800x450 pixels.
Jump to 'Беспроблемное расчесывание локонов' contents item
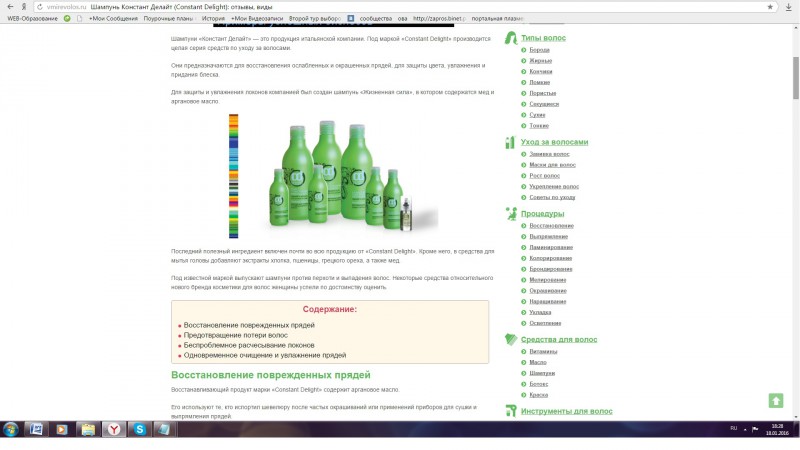(249, 345)
